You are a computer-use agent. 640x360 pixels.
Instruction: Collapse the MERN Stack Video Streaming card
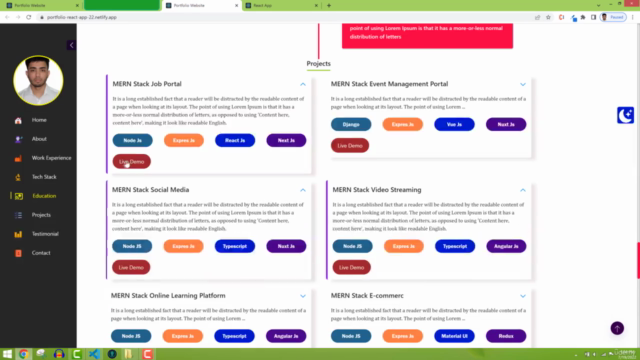[523, 190]
